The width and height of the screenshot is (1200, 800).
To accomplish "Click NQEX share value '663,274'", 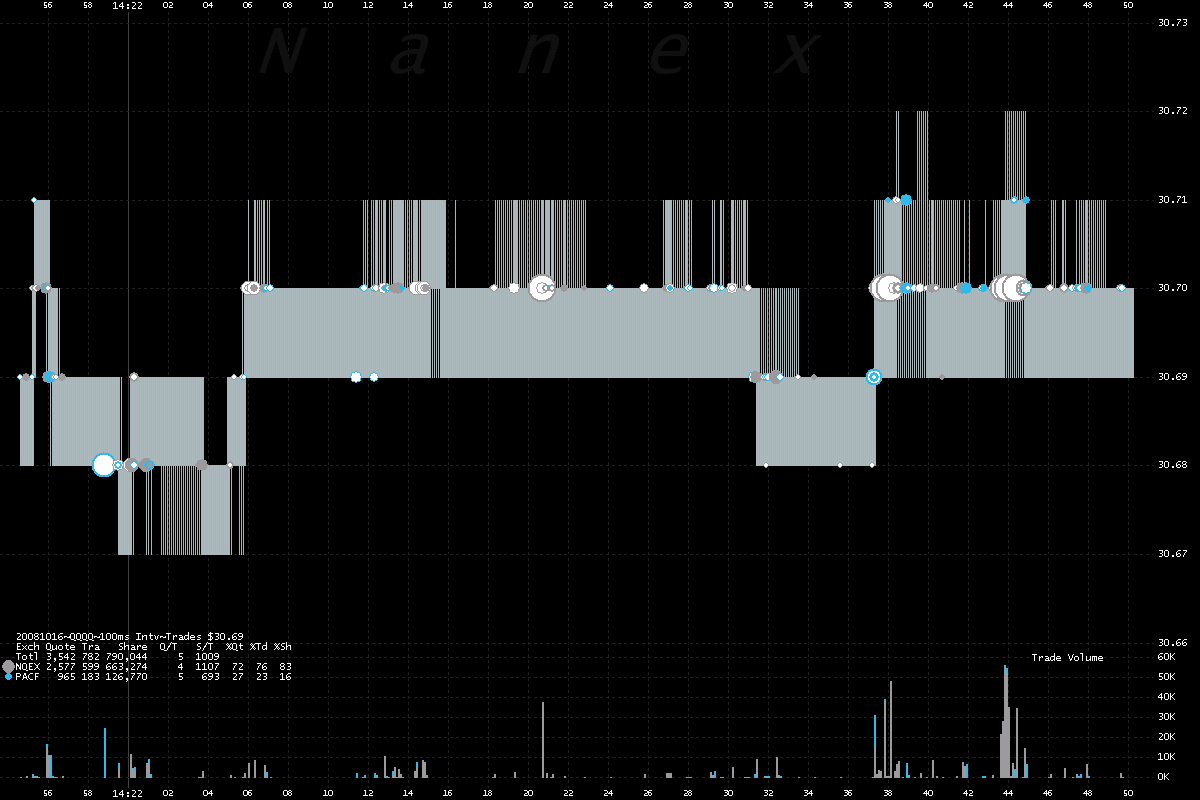I will pyautogui.click(x=127, y=666).
